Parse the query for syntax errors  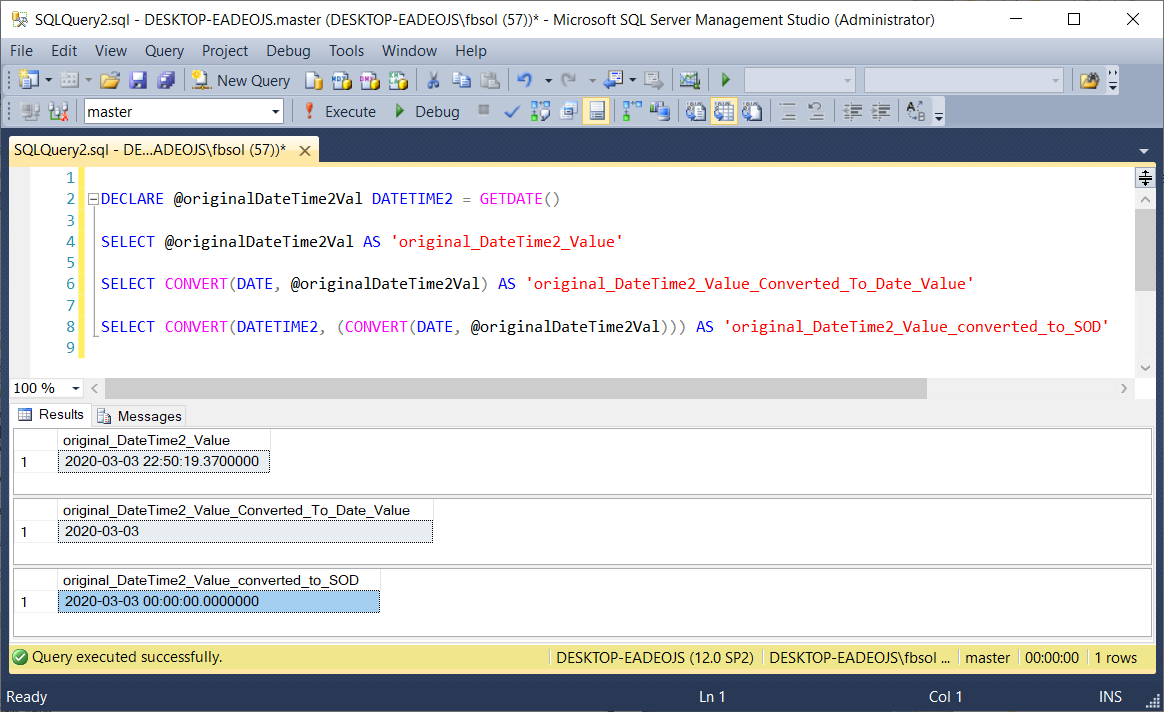[511, 111]
